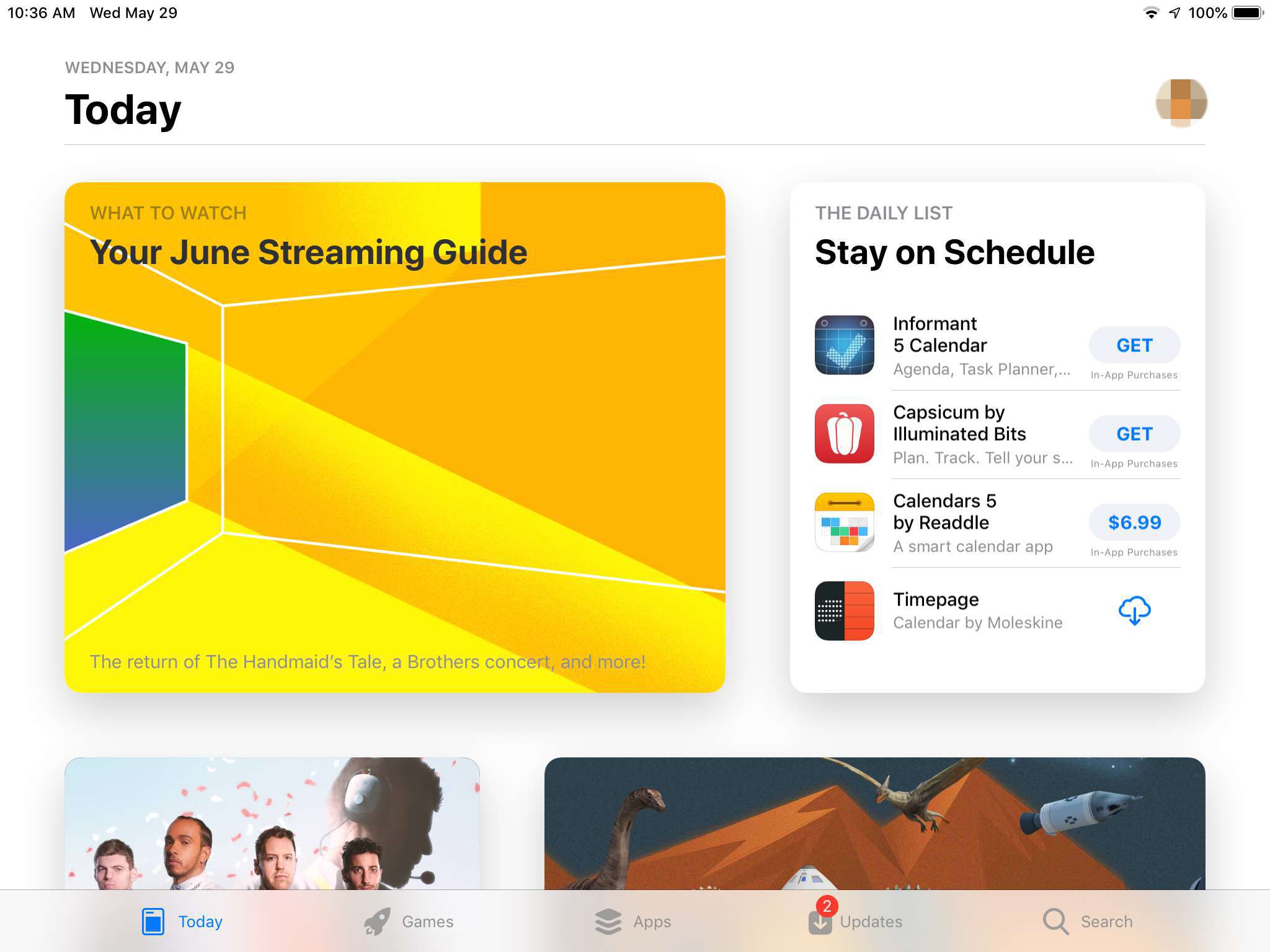The height and width of the screenshot is (952, 1270).
Task: Tap the Timepage by Moleskine icon
Action: click(844, 611)
